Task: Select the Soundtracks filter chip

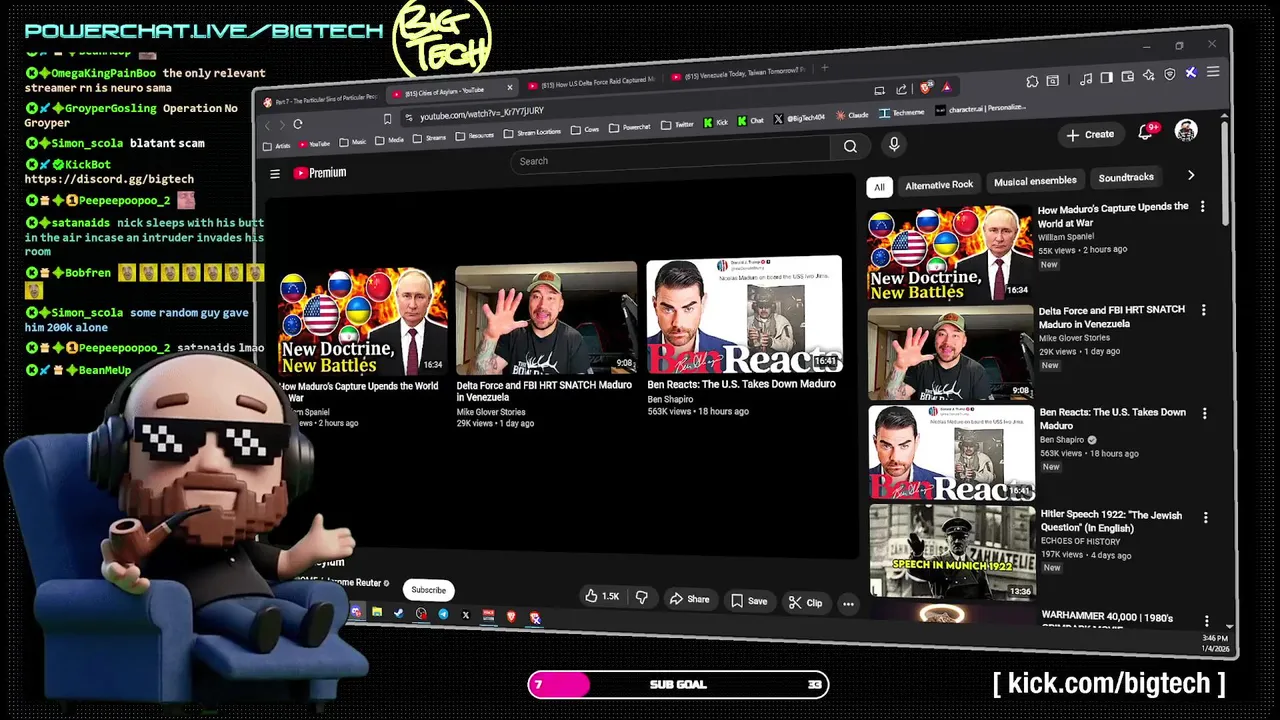Action: coord(1126,178)
